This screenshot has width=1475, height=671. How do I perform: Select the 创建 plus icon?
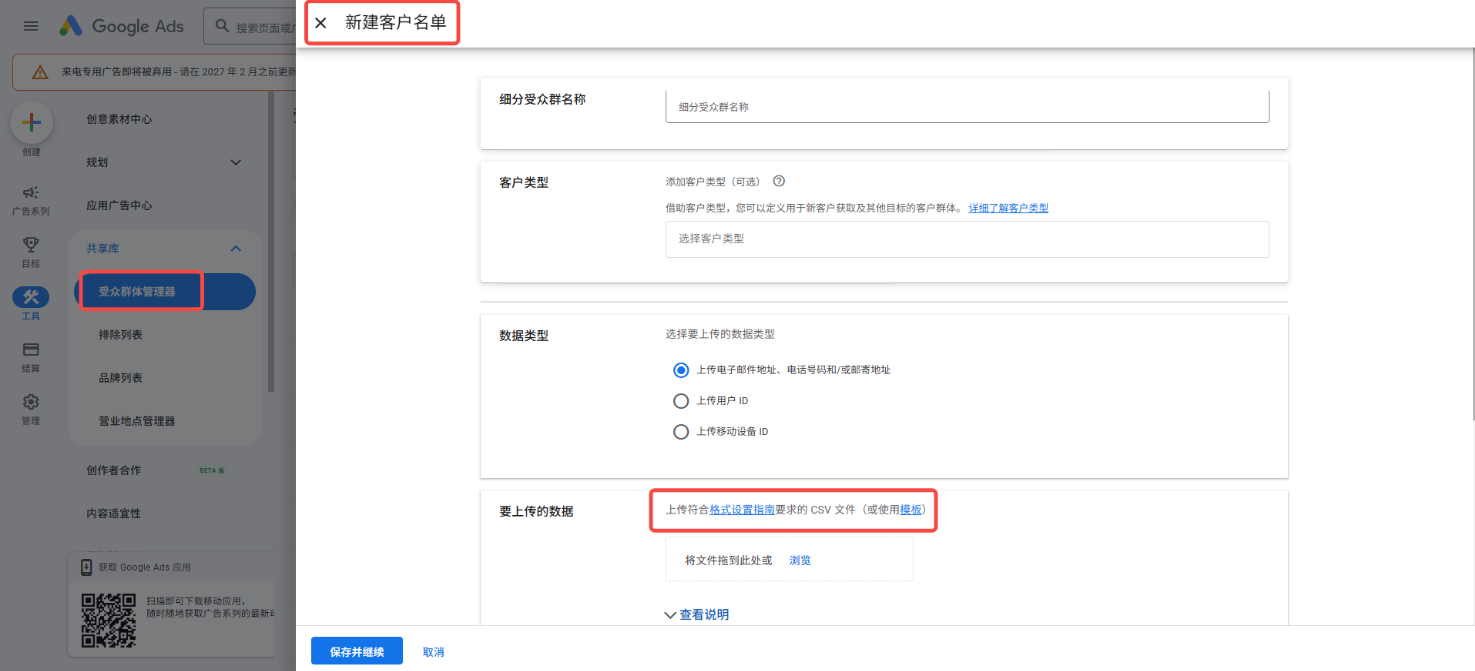coord(31,122)
